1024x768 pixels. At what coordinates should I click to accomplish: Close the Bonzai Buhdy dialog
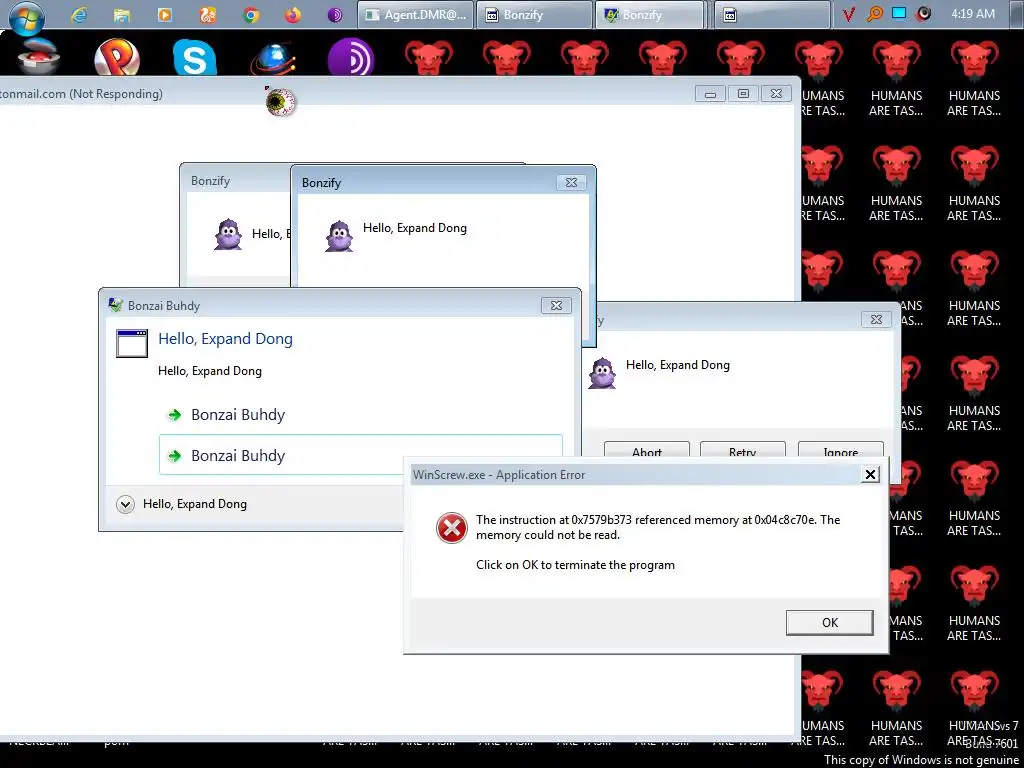click(x=556, y=306)
